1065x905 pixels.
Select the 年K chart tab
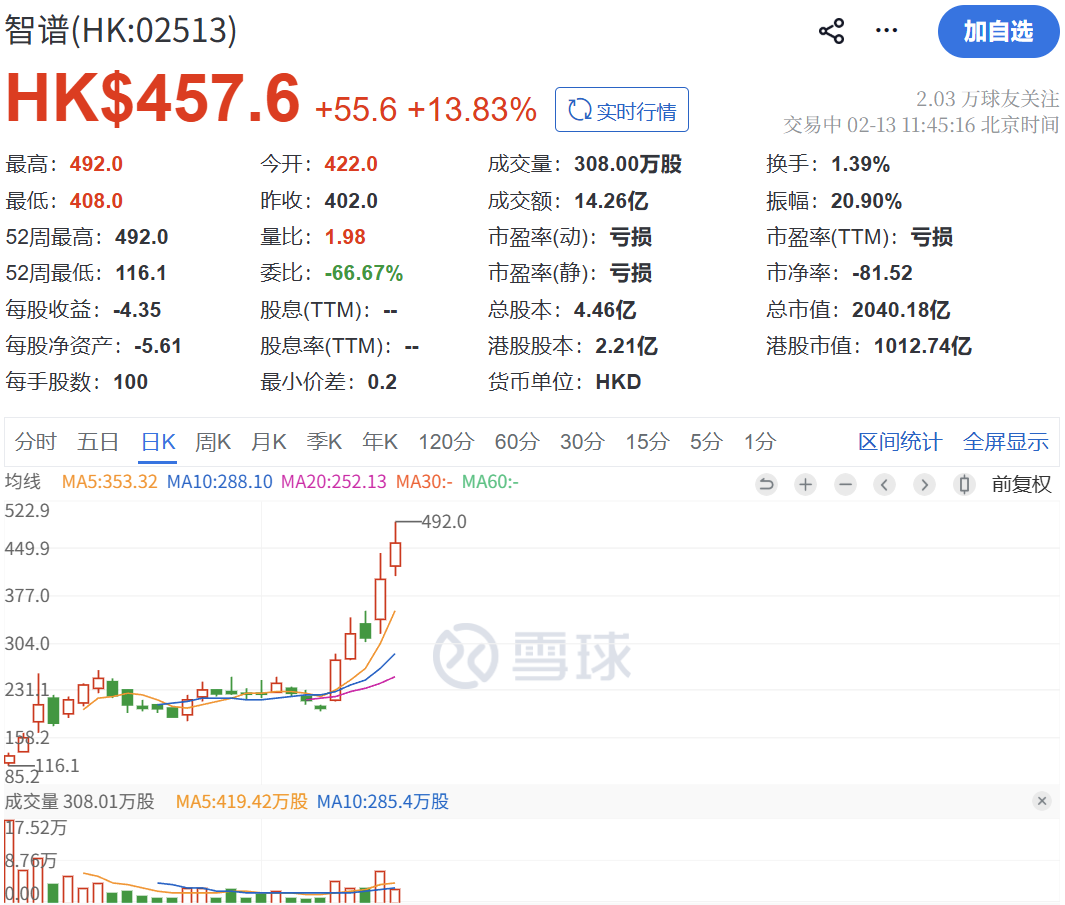click(x=380, y=442)
